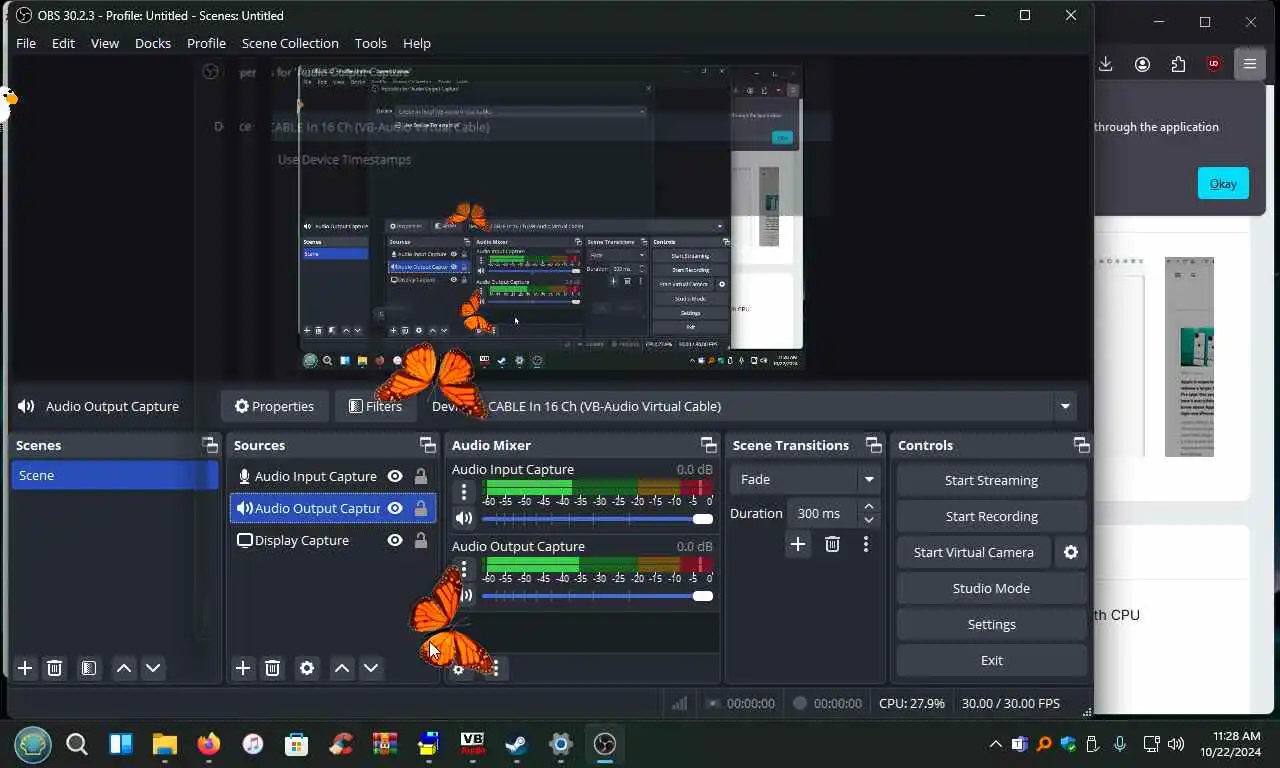The width and height of the screenshot is (1280, 768).
Task: Open Firefox extensions icon in browser window
Action: coord(1178,64)
